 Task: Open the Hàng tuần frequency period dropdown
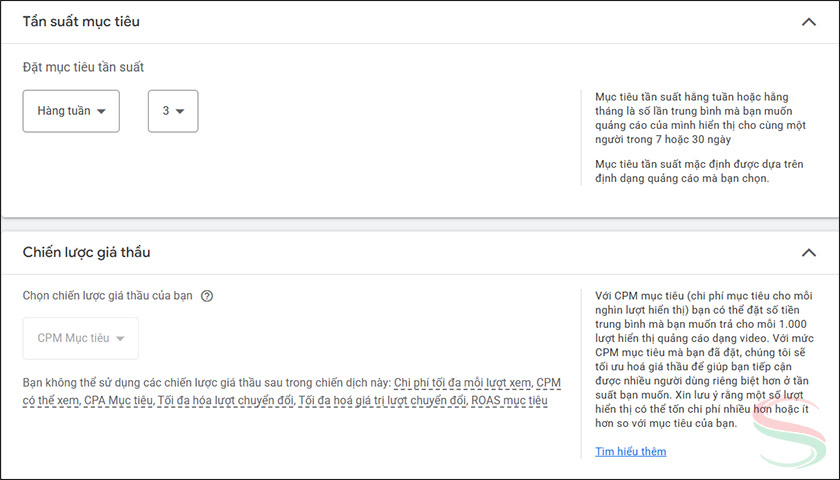coord(71,111)
